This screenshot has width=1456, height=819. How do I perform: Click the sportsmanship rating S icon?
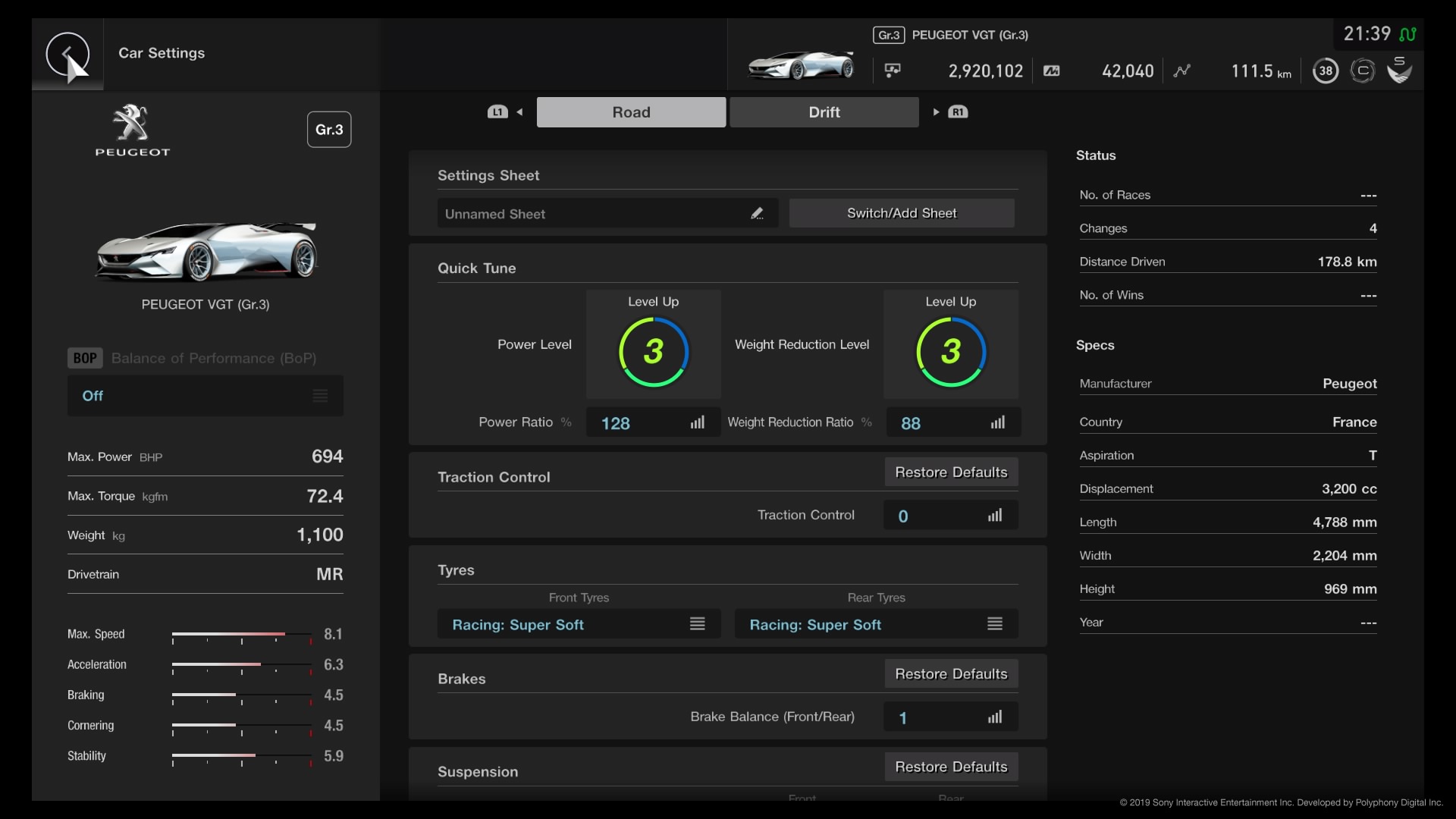(1399, 70)
